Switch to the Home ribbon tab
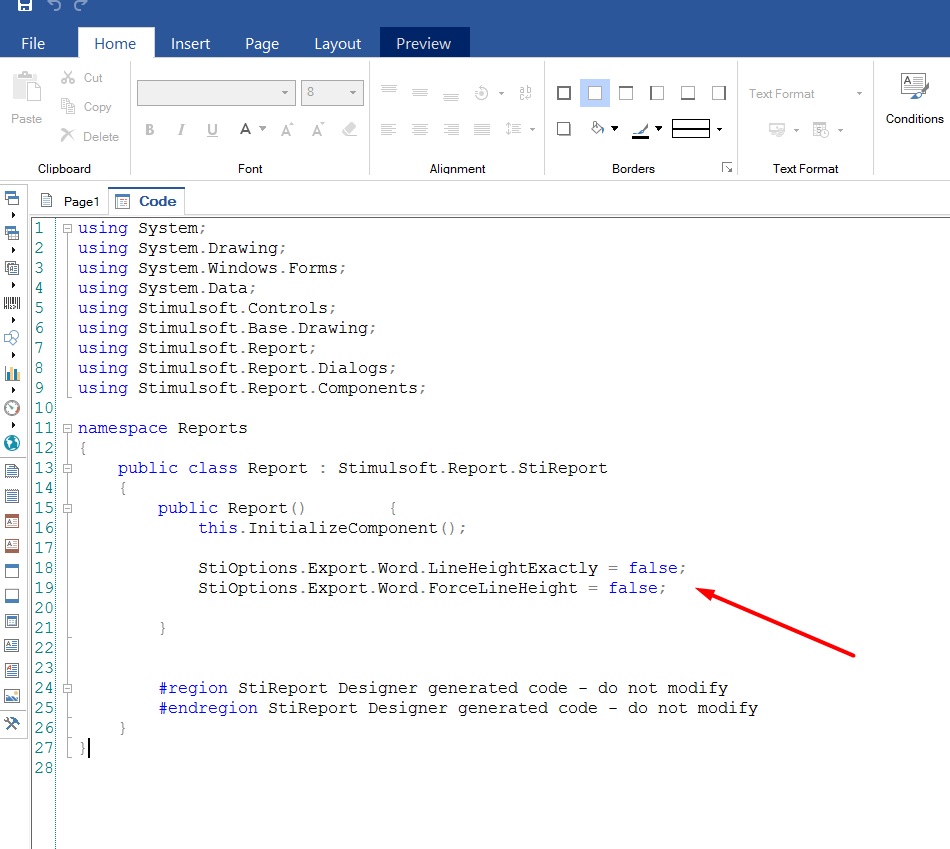The width and height of the screenshot is (950, 849). [115, 44]
